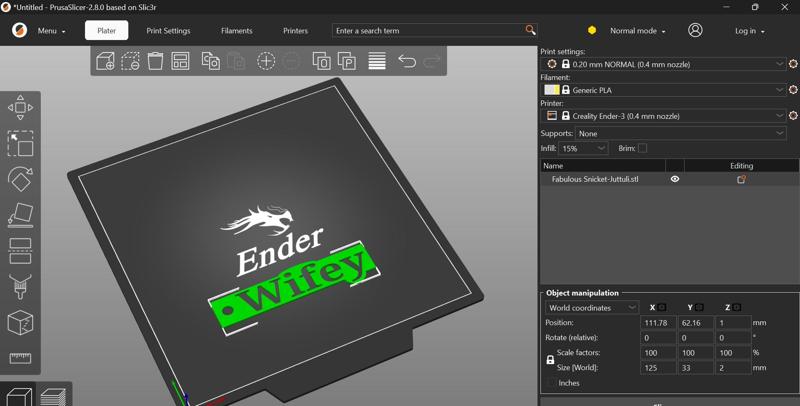800x406 pixels.
Task: Click the Position Y field 62.16
Action: point(695,322)
